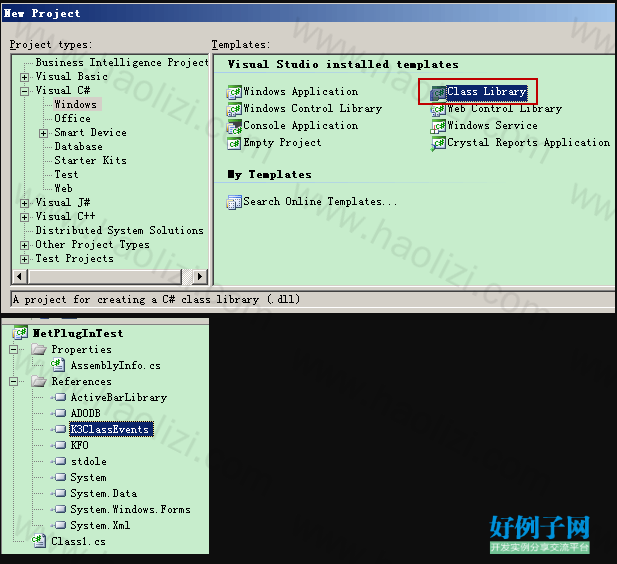
Task: Expand the Visual J# project type
Action: [25, 203]
